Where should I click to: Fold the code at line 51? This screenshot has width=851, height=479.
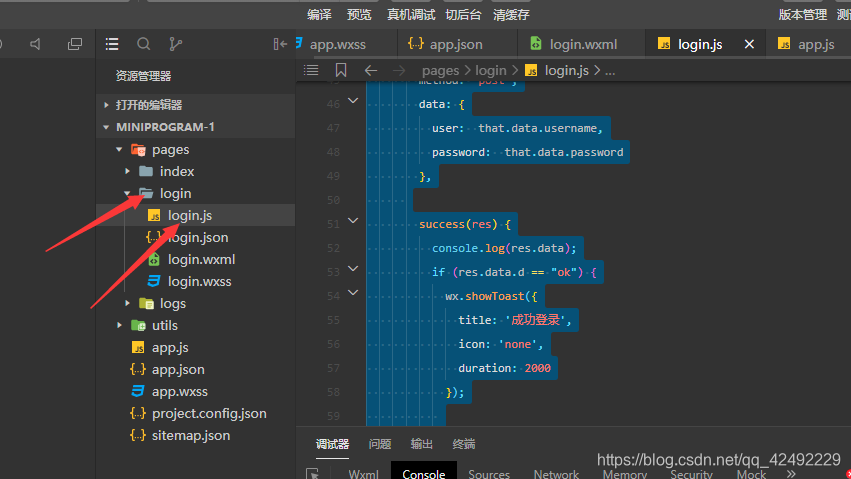[x=353, y=220]
